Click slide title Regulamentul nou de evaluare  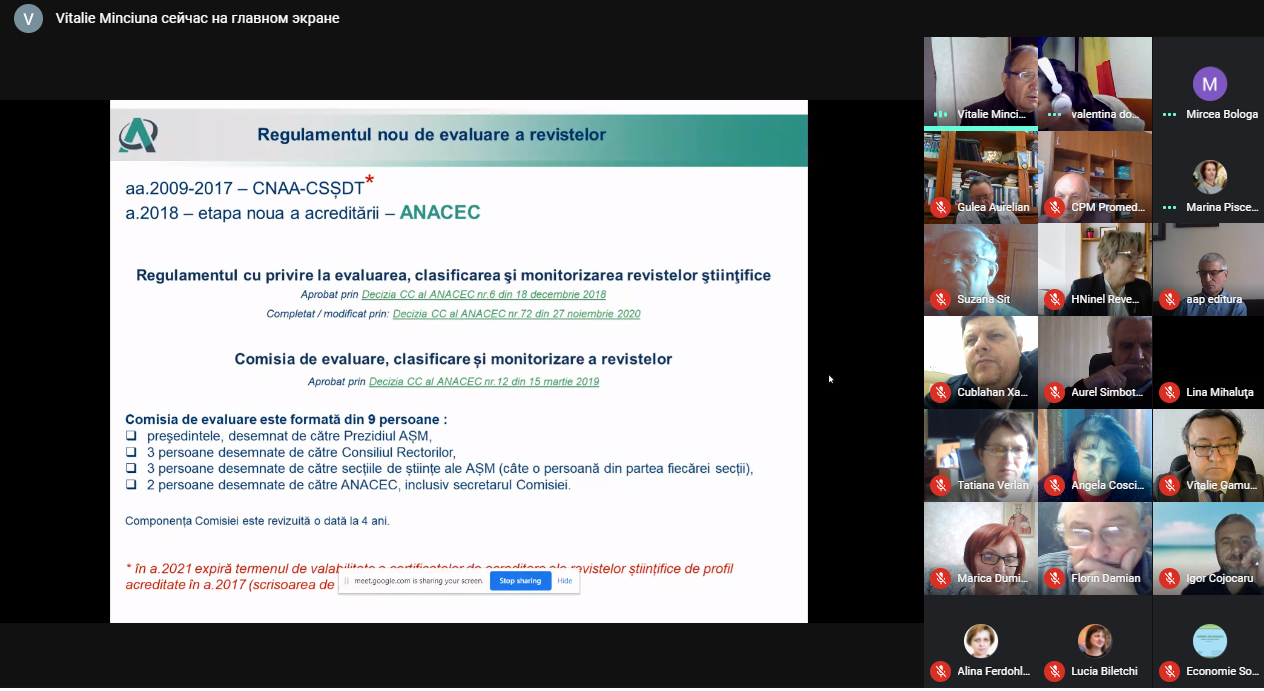pyautogui.click(x=432, y=134)
